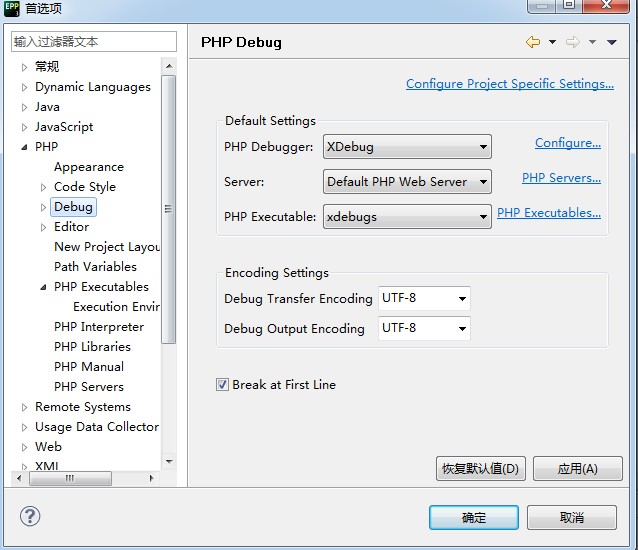The width and height of the screenshot is (638, 550).
Task: Expand the Web tree node
Action: point(24,447)
